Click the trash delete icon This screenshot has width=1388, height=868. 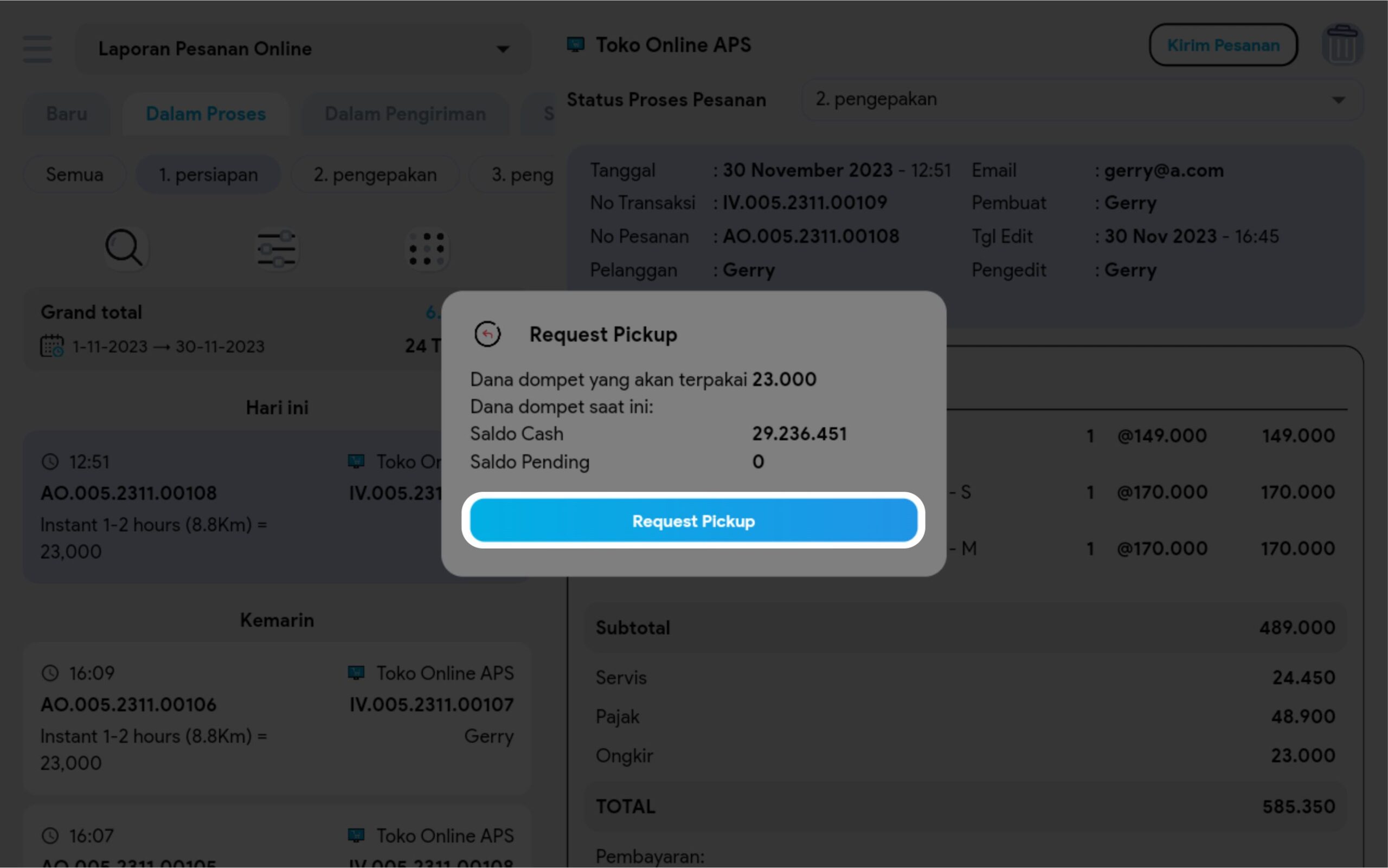(x=1341, y=45)
